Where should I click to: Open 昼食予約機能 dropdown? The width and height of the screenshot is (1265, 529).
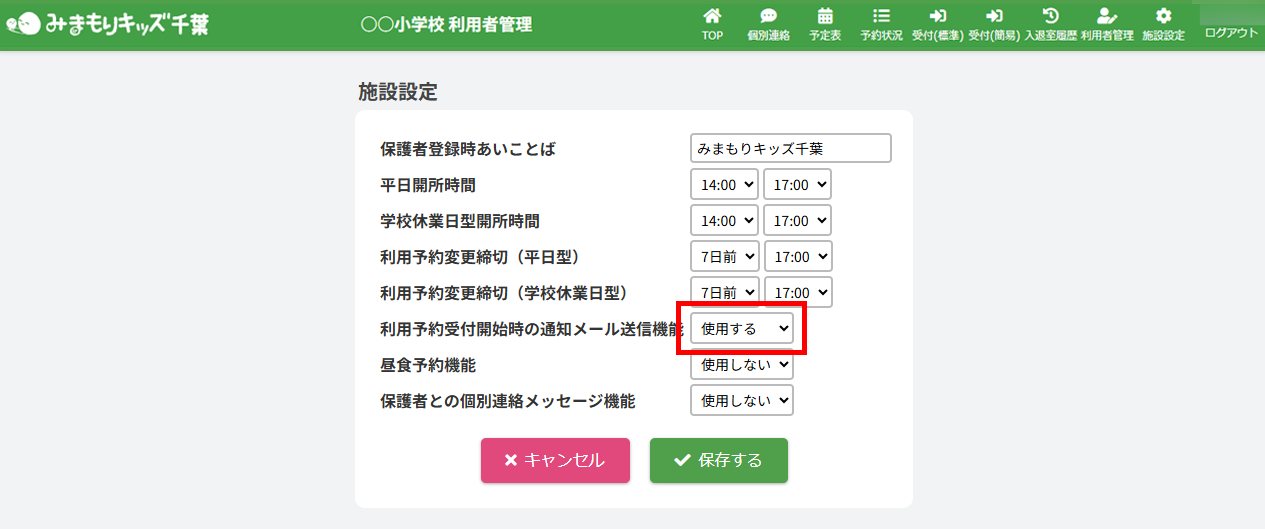742,365
